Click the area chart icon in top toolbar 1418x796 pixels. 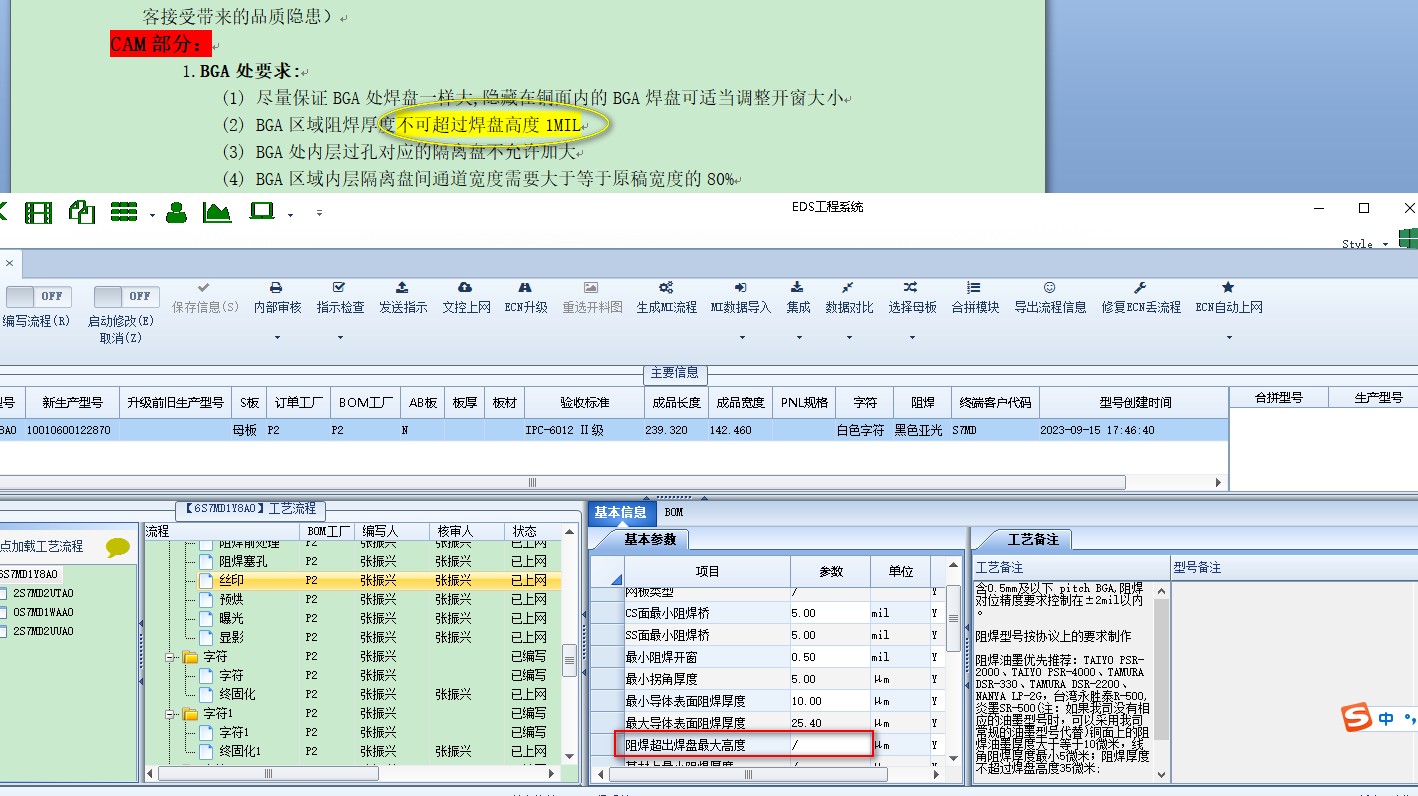[x=217, y=212]
